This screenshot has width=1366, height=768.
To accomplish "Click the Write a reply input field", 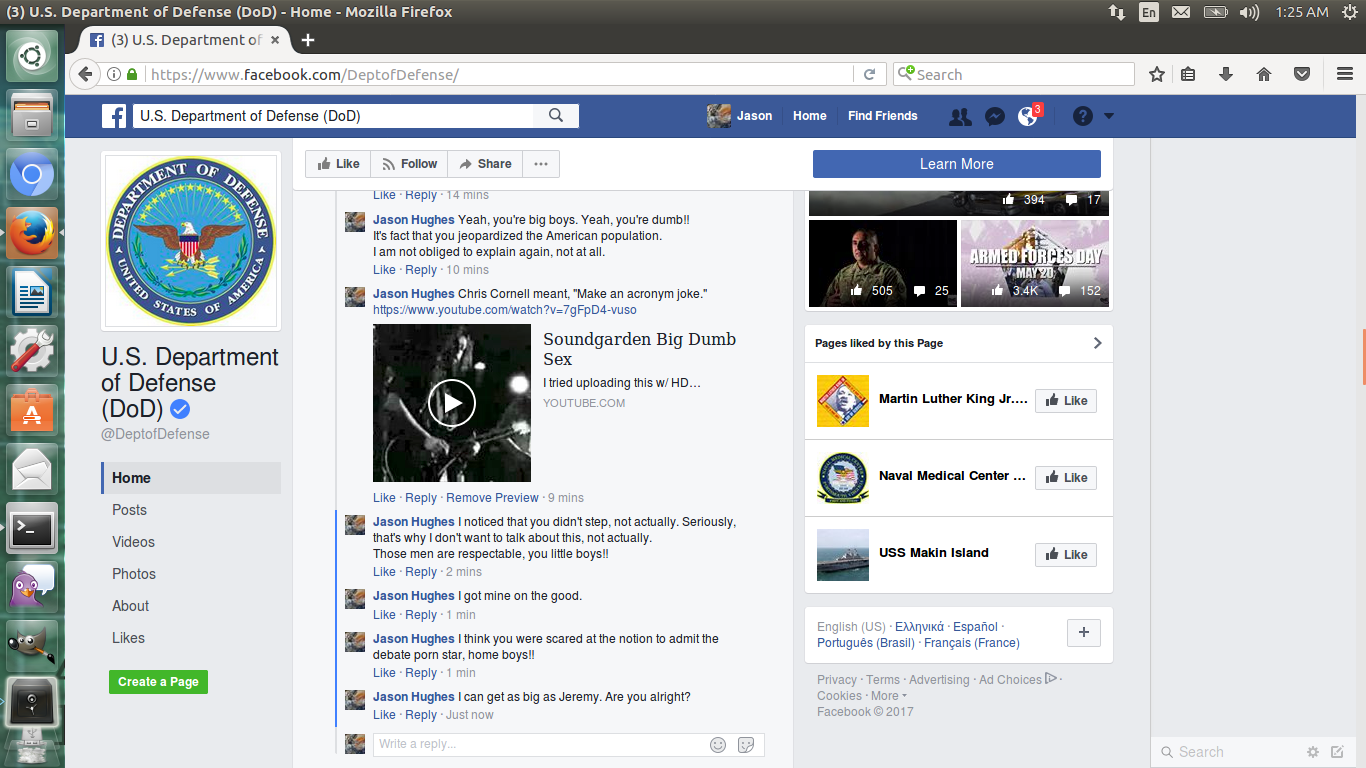I will tap(540, 744).
